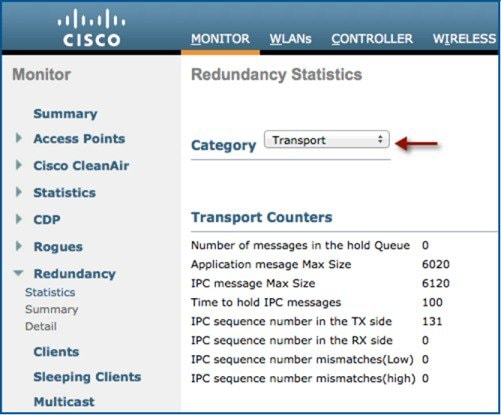The width and height of the screenshot is (501, 415).
Task: Expand the Cisco CleanAir arrow
Action: point(19,165)
